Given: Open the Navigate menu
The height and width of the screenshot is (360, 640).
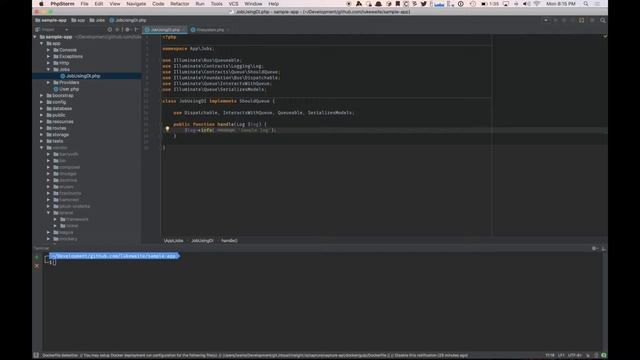Looking at the screenshot, I should tap(136, 4).
